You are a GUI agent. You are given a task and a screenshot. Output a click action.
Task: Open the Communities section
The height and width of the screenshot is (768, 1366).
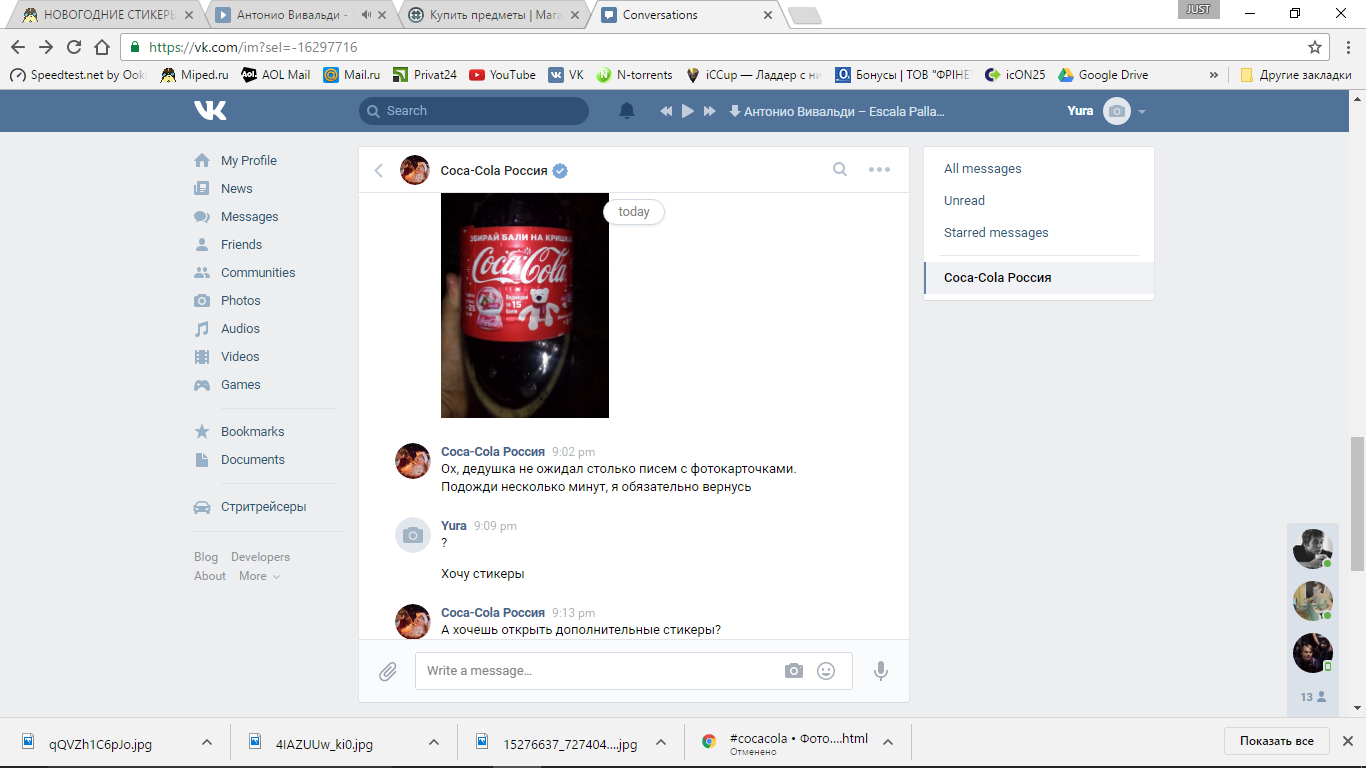258,273
